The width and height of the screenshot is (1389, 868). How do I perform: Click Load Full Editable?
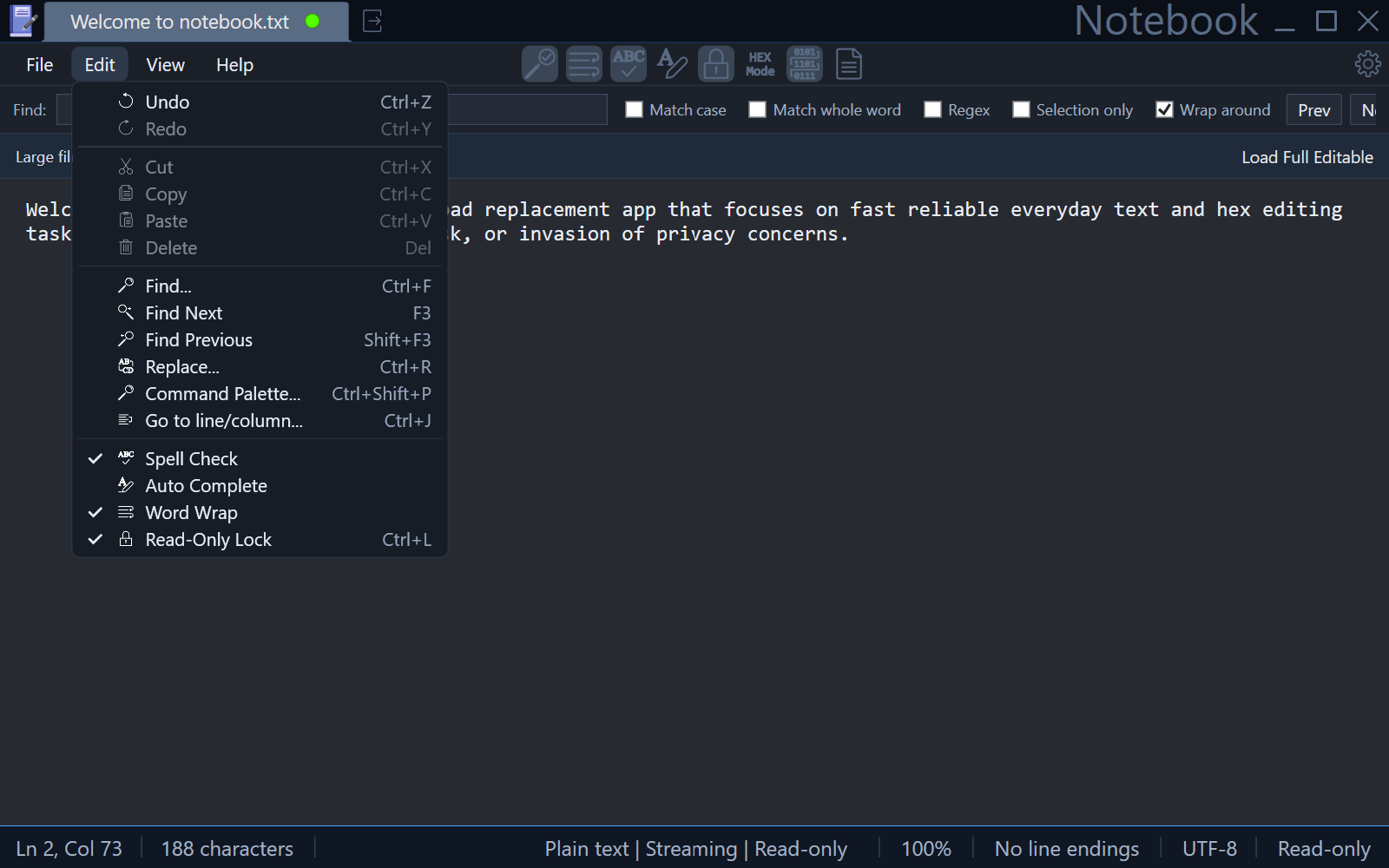tap(1307, 157)
